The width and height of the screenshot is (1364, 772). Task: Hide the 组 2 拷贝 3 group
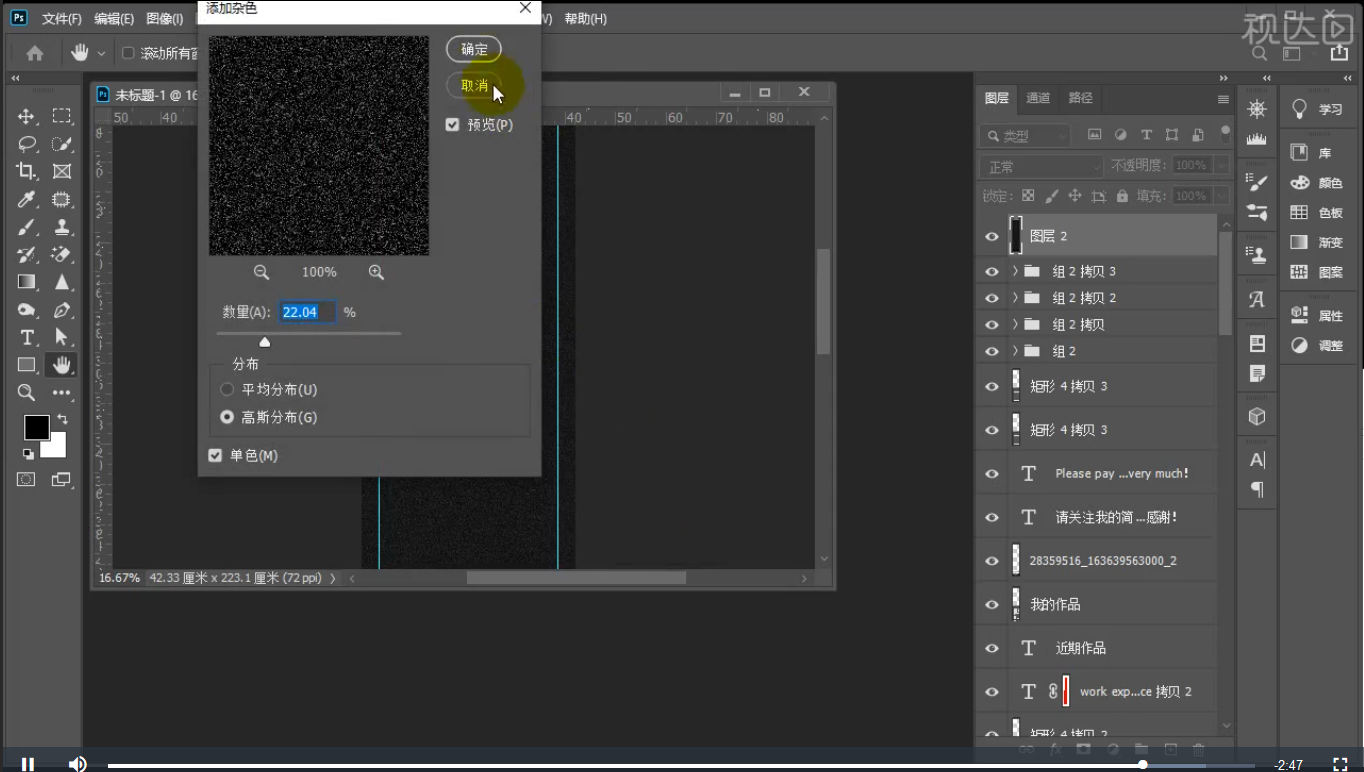tap(992, 271)
